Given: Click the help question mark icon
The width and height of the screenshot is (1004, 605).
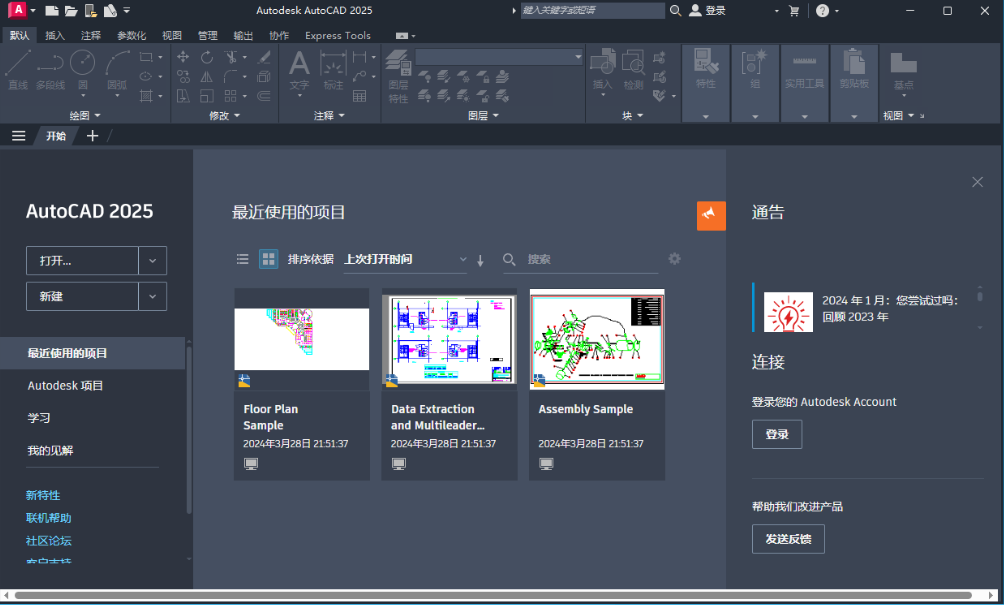Looking at the screenshot, I should point(823,10).
